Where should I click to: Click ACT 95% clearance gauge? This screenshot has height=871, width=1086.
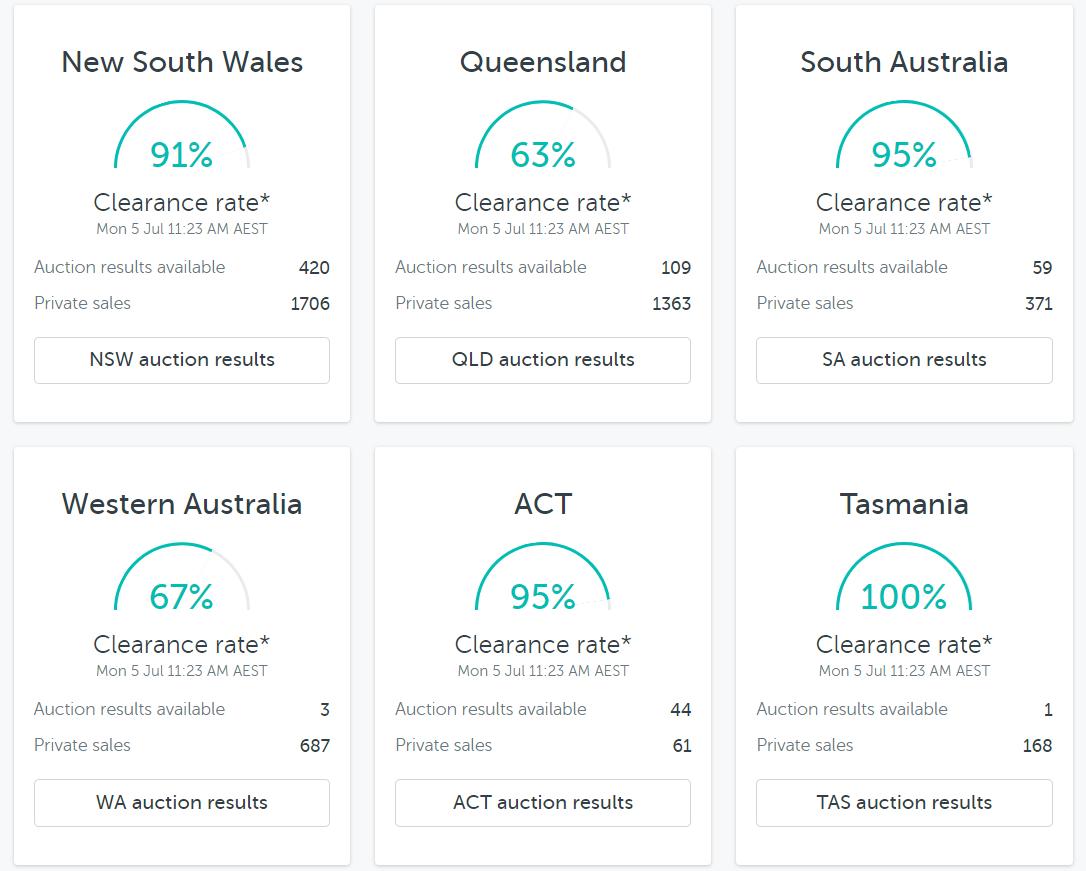pyautogui.click(x=543, y=580)
